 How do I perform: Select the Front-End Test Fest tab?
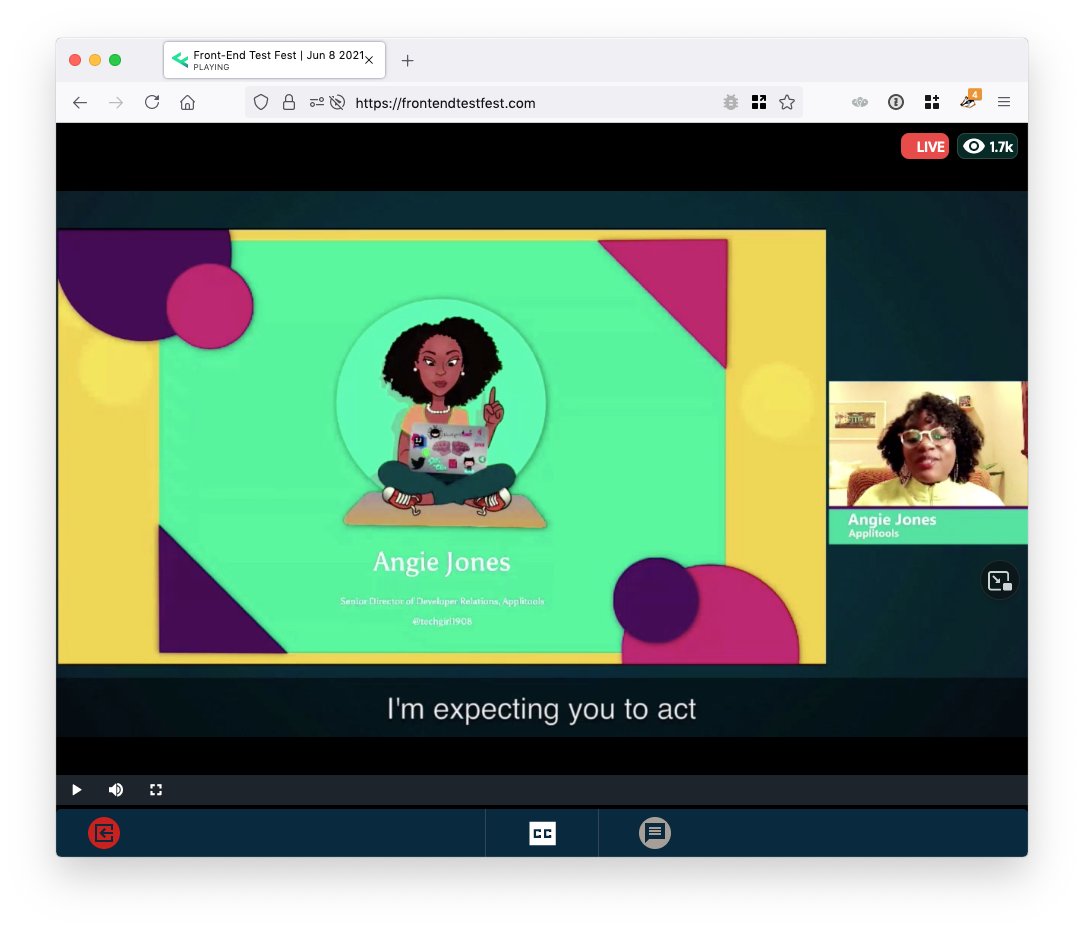[x=274, y=60]
